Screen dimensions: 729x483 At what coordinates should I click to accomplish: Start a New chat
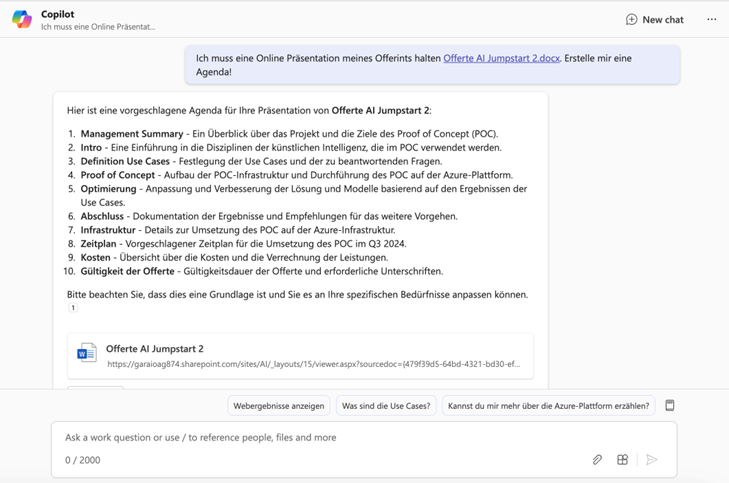click(655, 20)
